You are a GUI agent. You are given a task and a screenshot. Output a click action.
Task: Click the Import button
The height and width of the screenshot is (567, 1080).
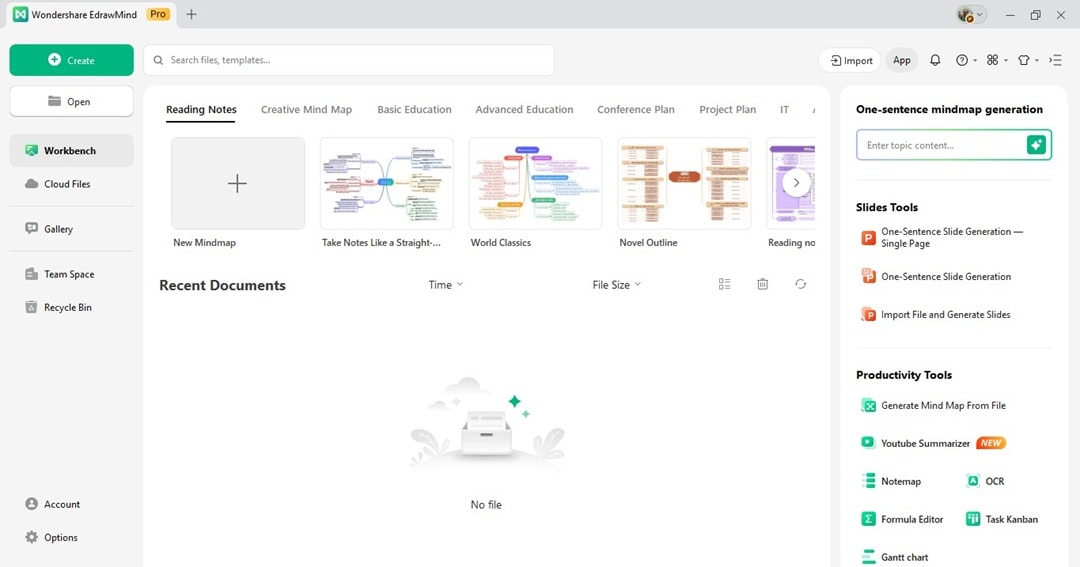[x=850, y=61]
